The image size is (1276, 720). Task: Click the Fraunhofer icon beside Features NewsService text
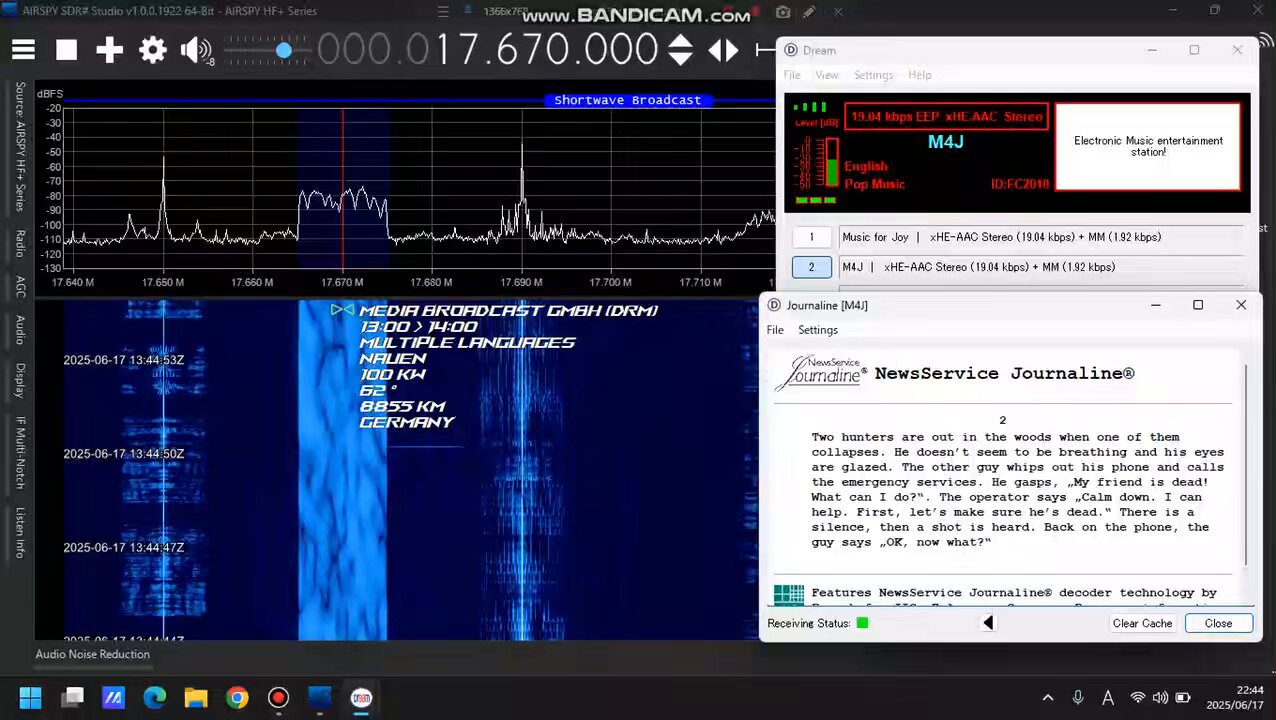pos(789,594)
